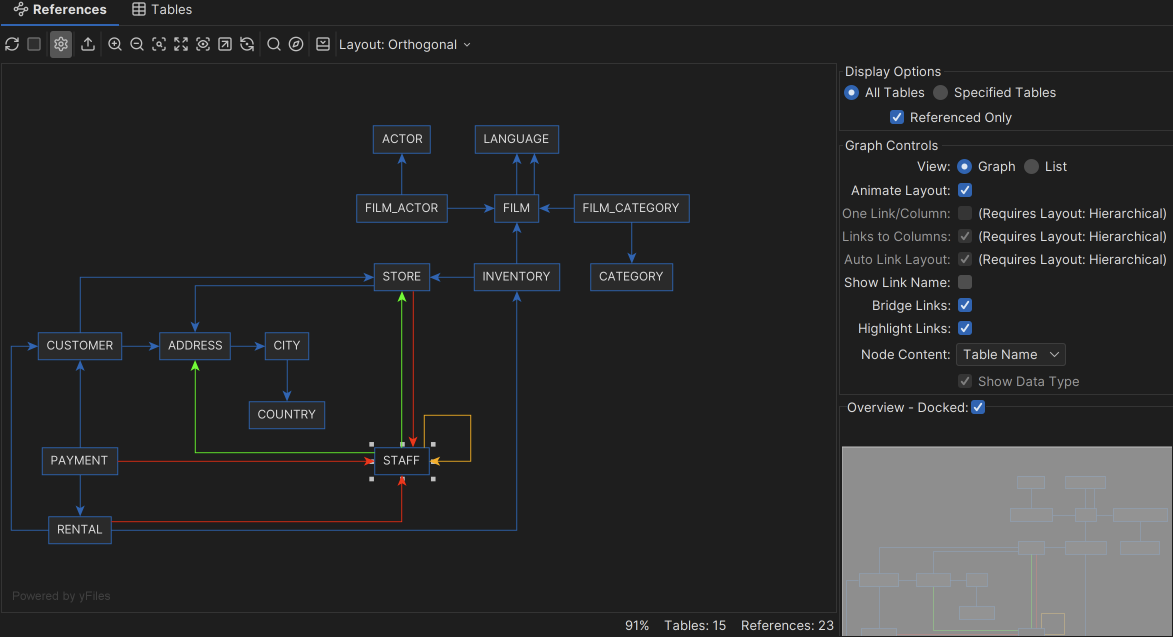This screenshot has width=1173, height=637.
Task: Select the Specified Tables radio button
Action: tap(940, 92)
